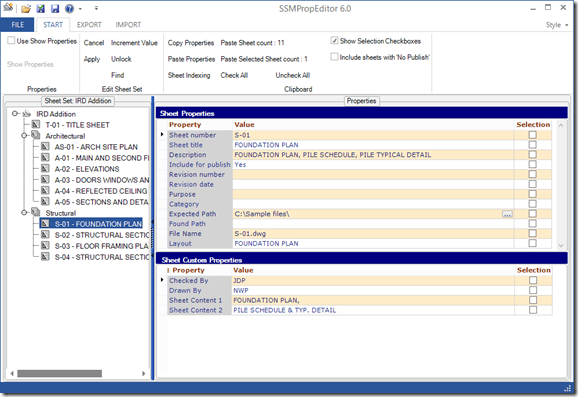Click the sheet icon beside S-04 STRUCTURAL SECTIONS

(x=45, y=257)
